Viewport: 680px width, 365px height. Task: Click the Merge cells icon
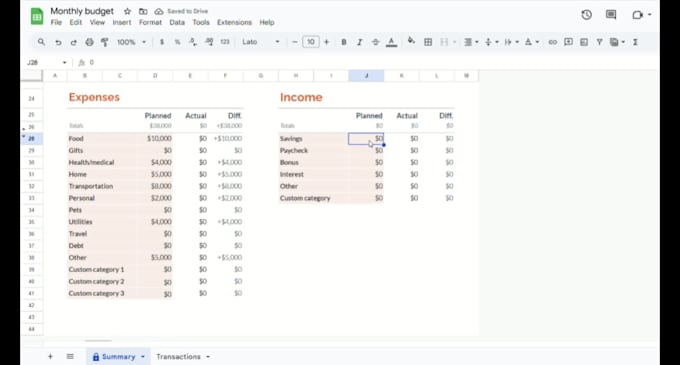[444, 42]
